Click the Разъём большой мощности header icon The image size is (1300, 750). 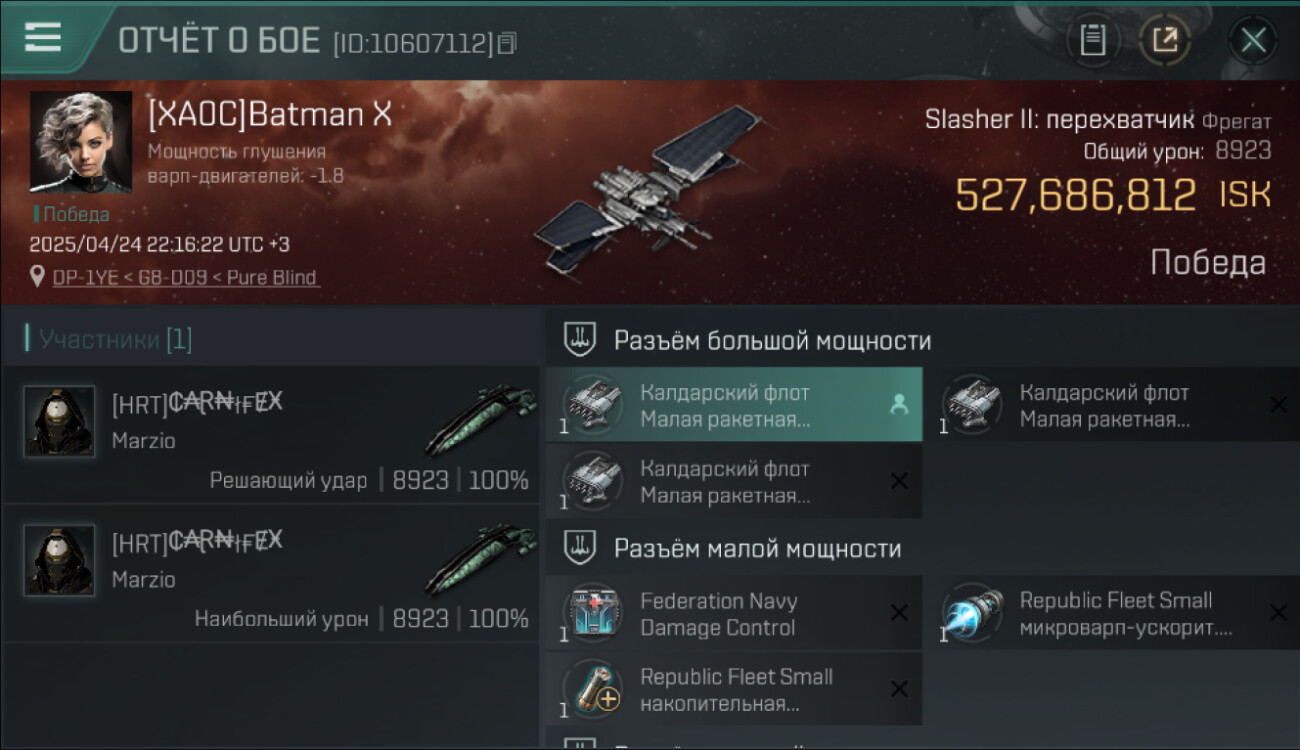coord(581,340)
